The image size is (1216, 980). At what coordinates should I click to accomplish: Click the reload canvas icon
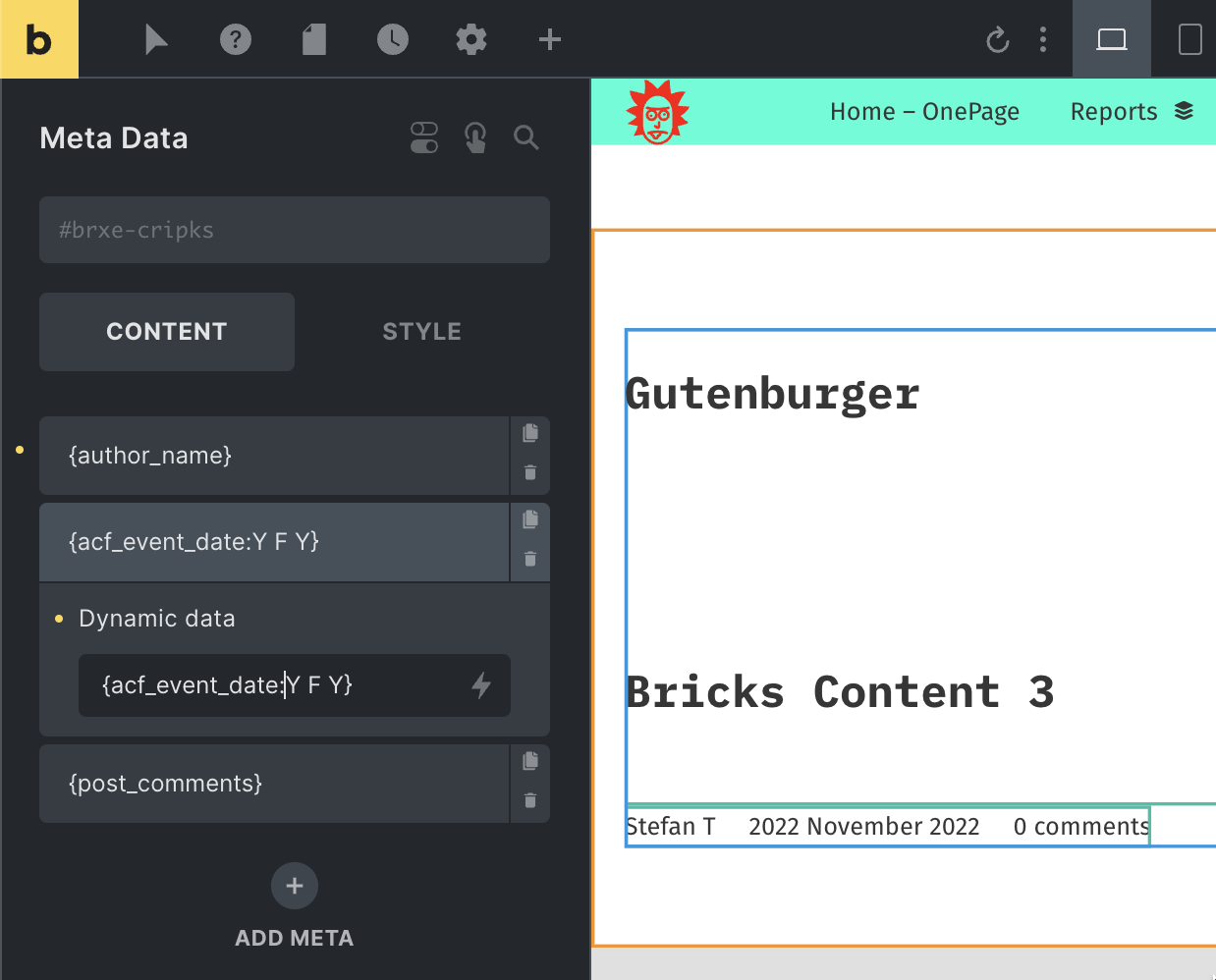pos(997,39)
